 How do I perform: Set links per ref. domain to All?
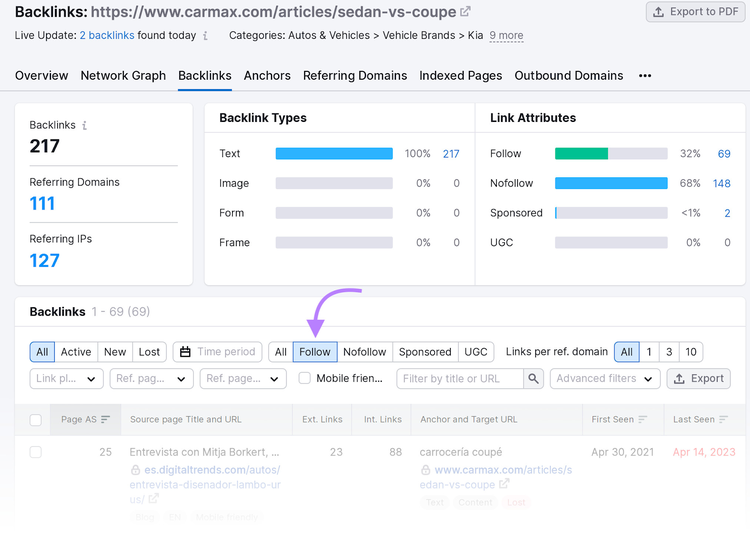(x=627, y=352)
